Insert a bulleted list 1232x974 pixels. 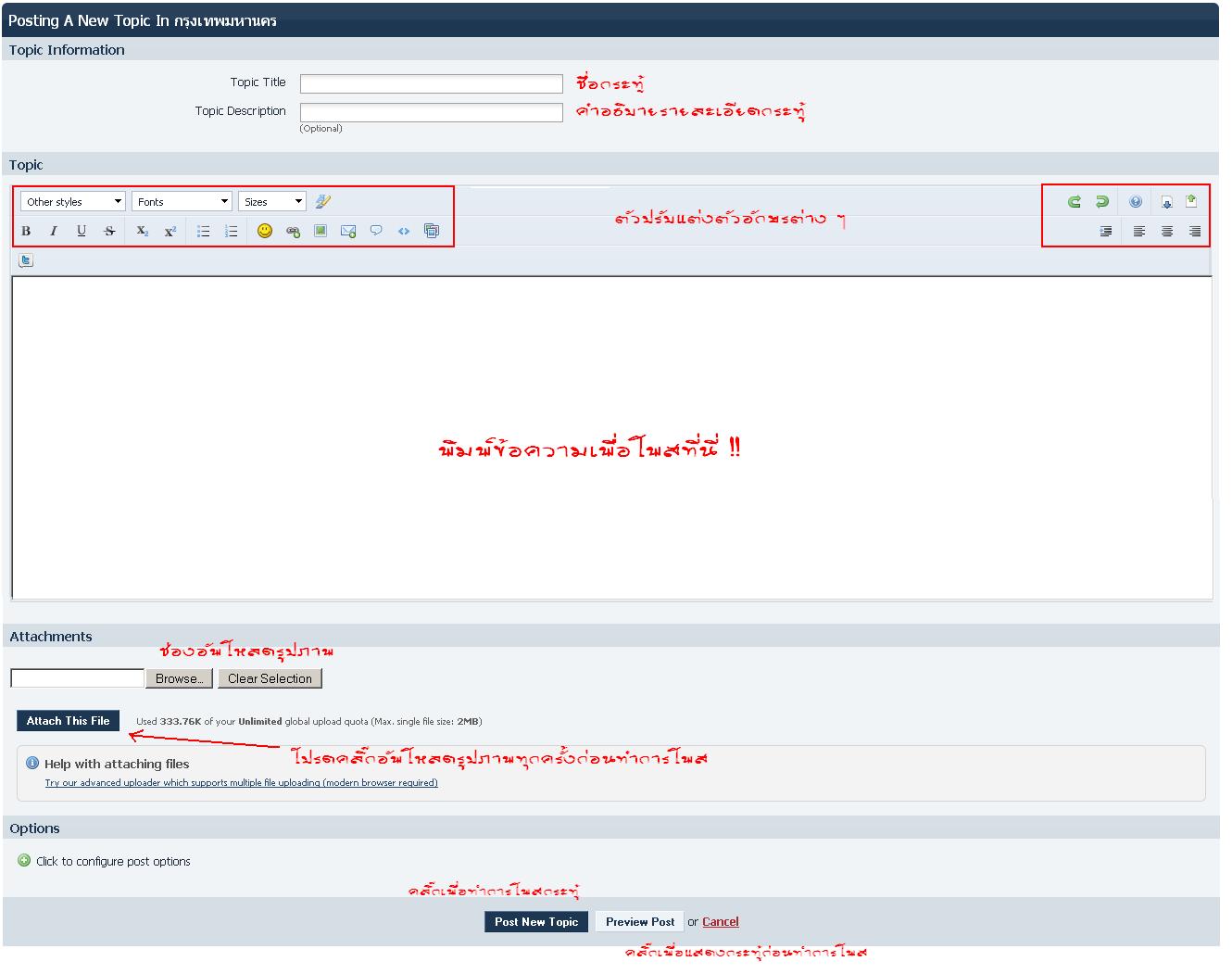pos(204,231)
